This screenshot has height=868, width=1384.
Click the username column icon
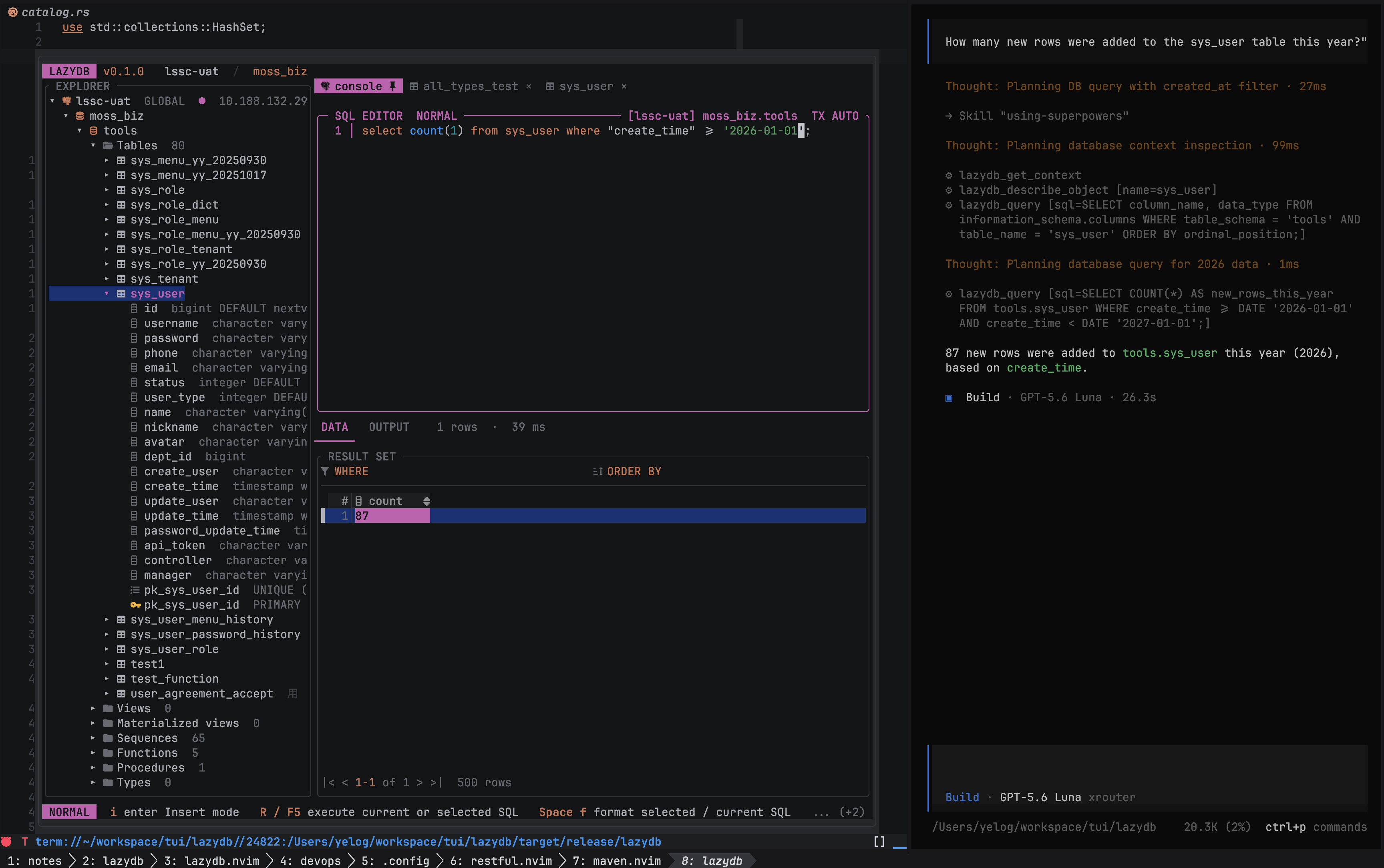point(134,324)
